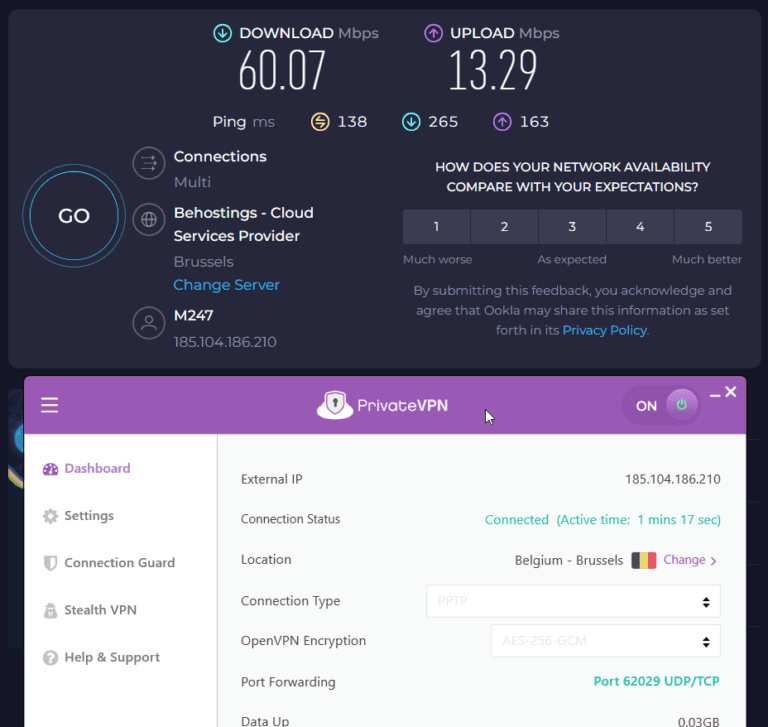
Task: Click the Connection Guard shield icon
Action: point(50,563)
